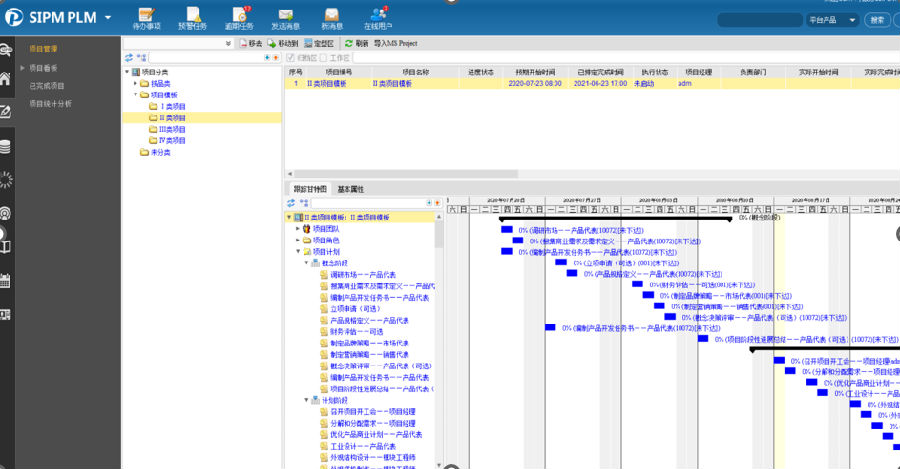
Task: Open 逾期任务 overdue tasks icon
Action: [x=239, y=17]
